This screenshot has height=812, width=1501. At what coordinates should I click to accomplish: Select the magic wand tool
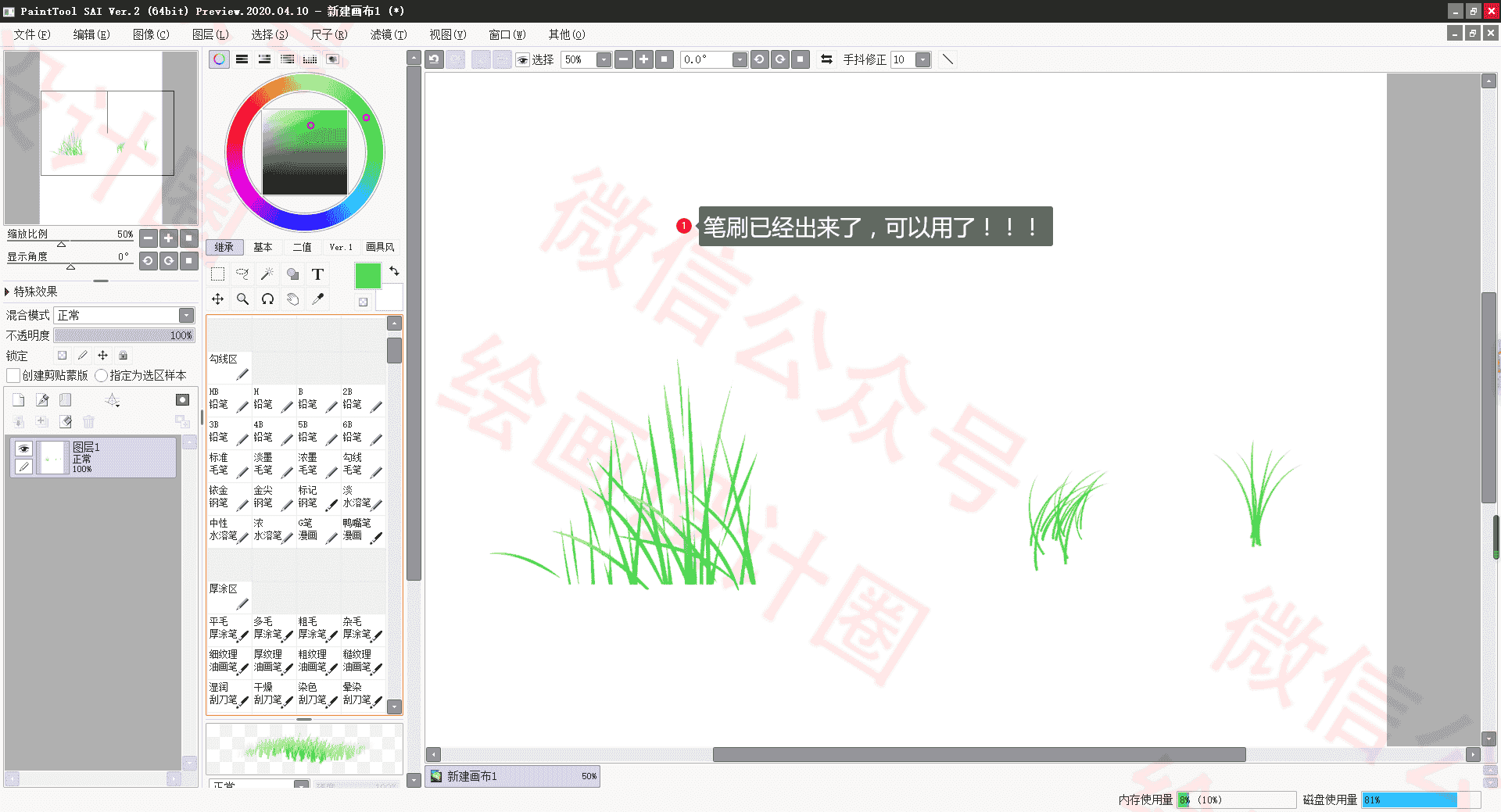coord(267,274)
